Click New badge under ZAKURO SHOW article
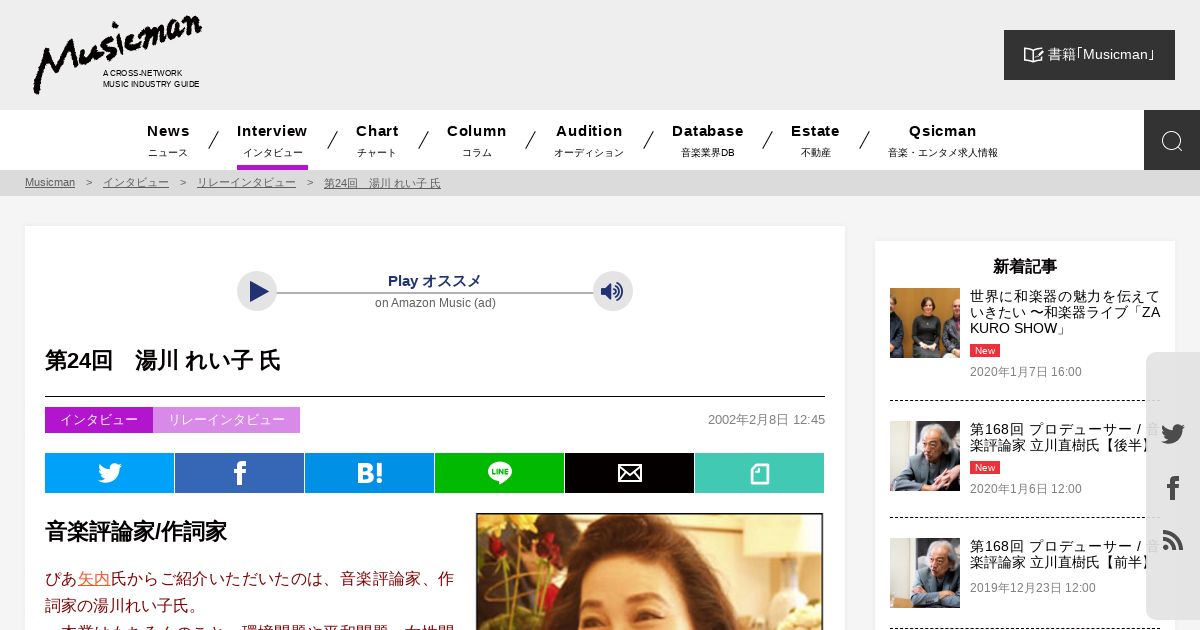 (985, 350)
